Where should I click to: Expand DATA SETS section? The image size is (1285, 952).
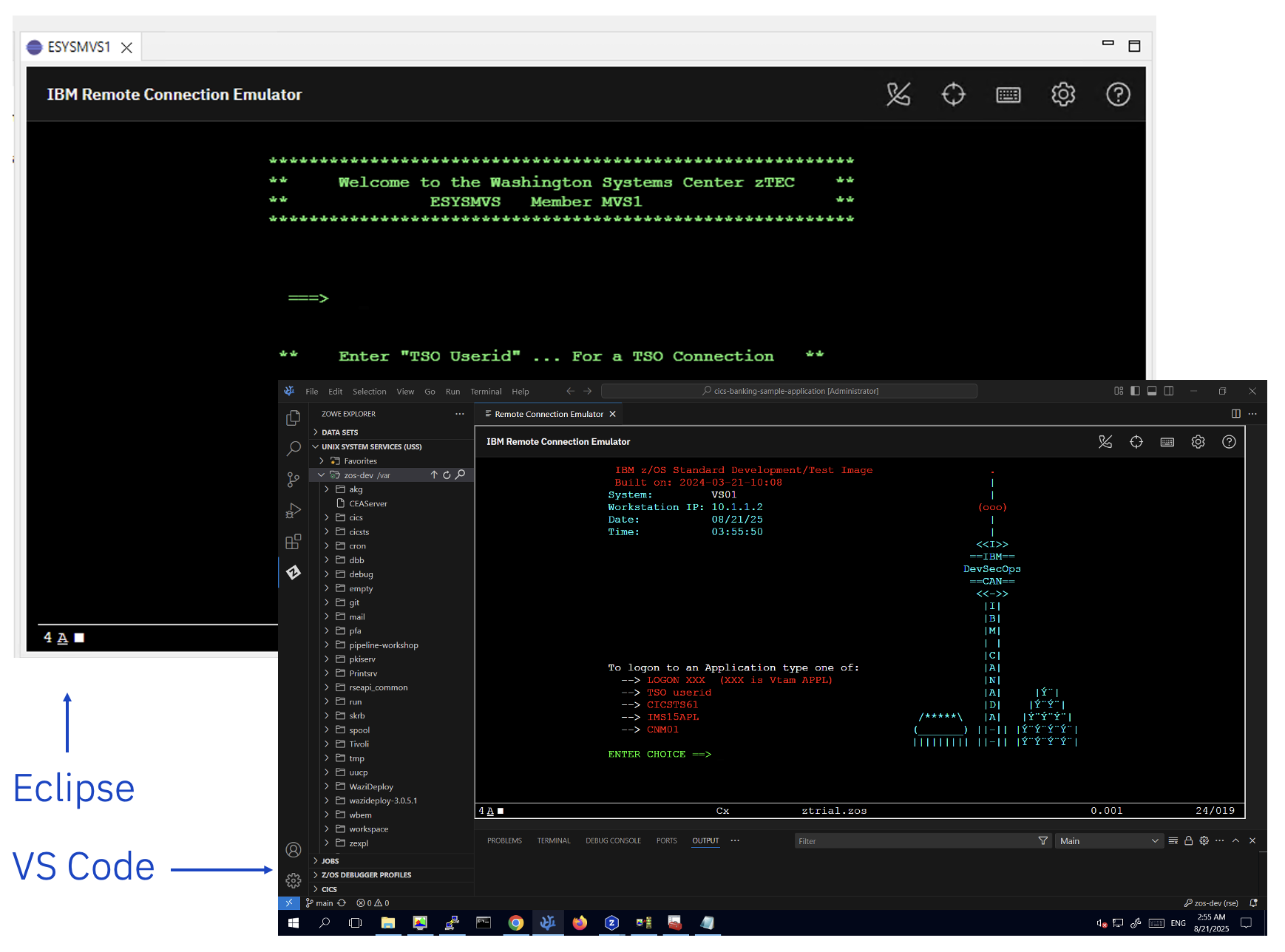point(392,432)
